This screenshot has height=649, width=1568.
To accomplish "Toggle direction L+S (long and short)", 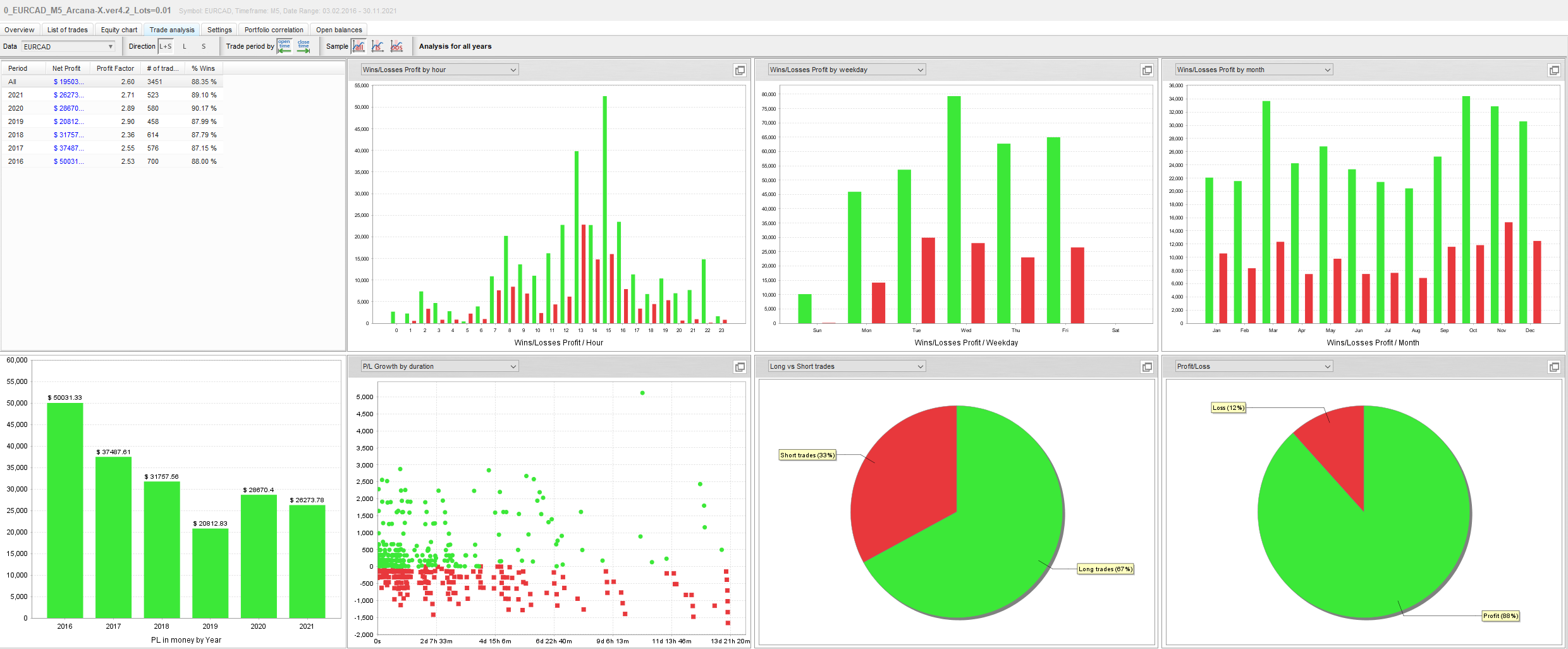I will pos(166,46).
